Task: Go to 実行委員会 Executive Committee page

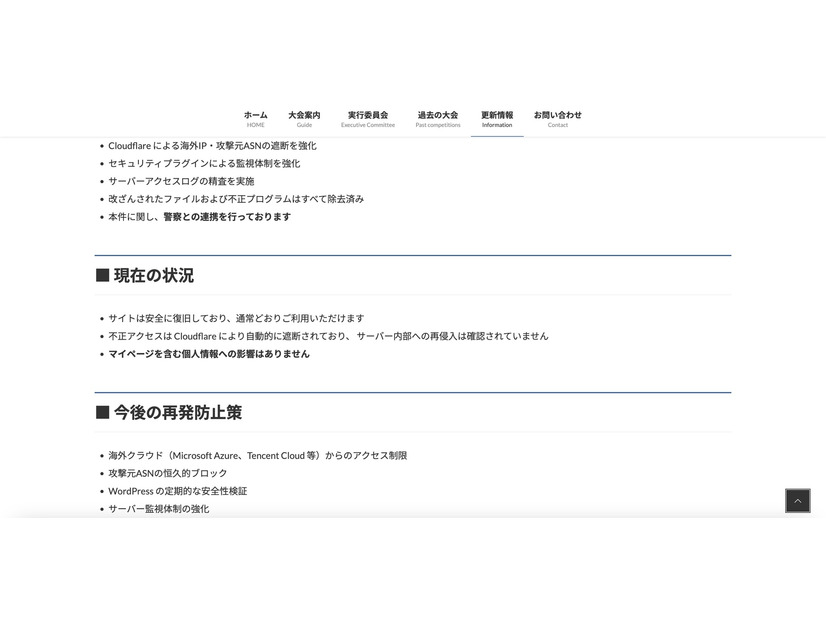Action: tap(368, 119)
